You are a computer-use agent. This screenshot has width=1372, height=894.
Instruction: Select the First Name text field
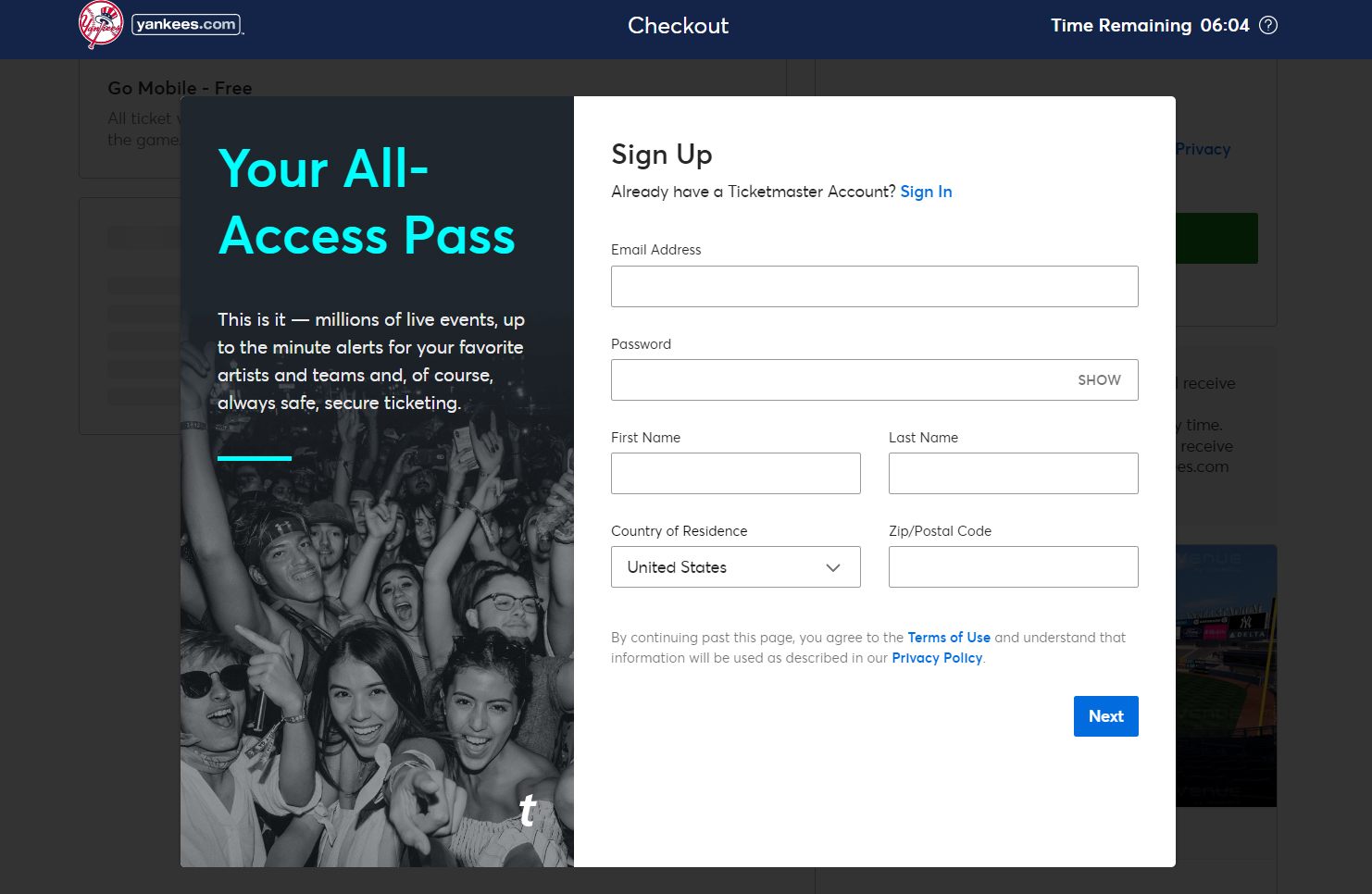click(735, 474)
